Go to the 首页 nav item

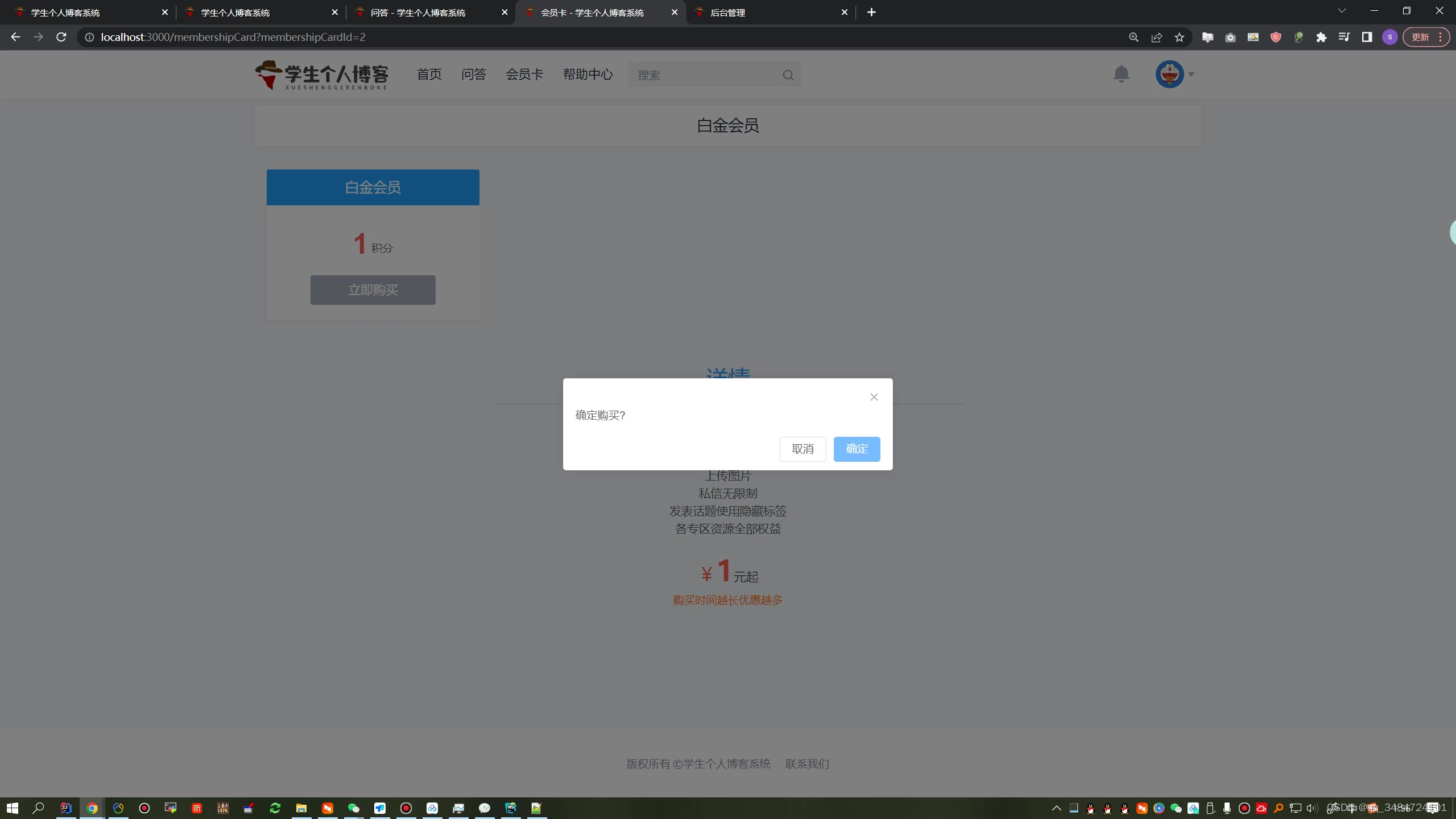coord(429,75)
